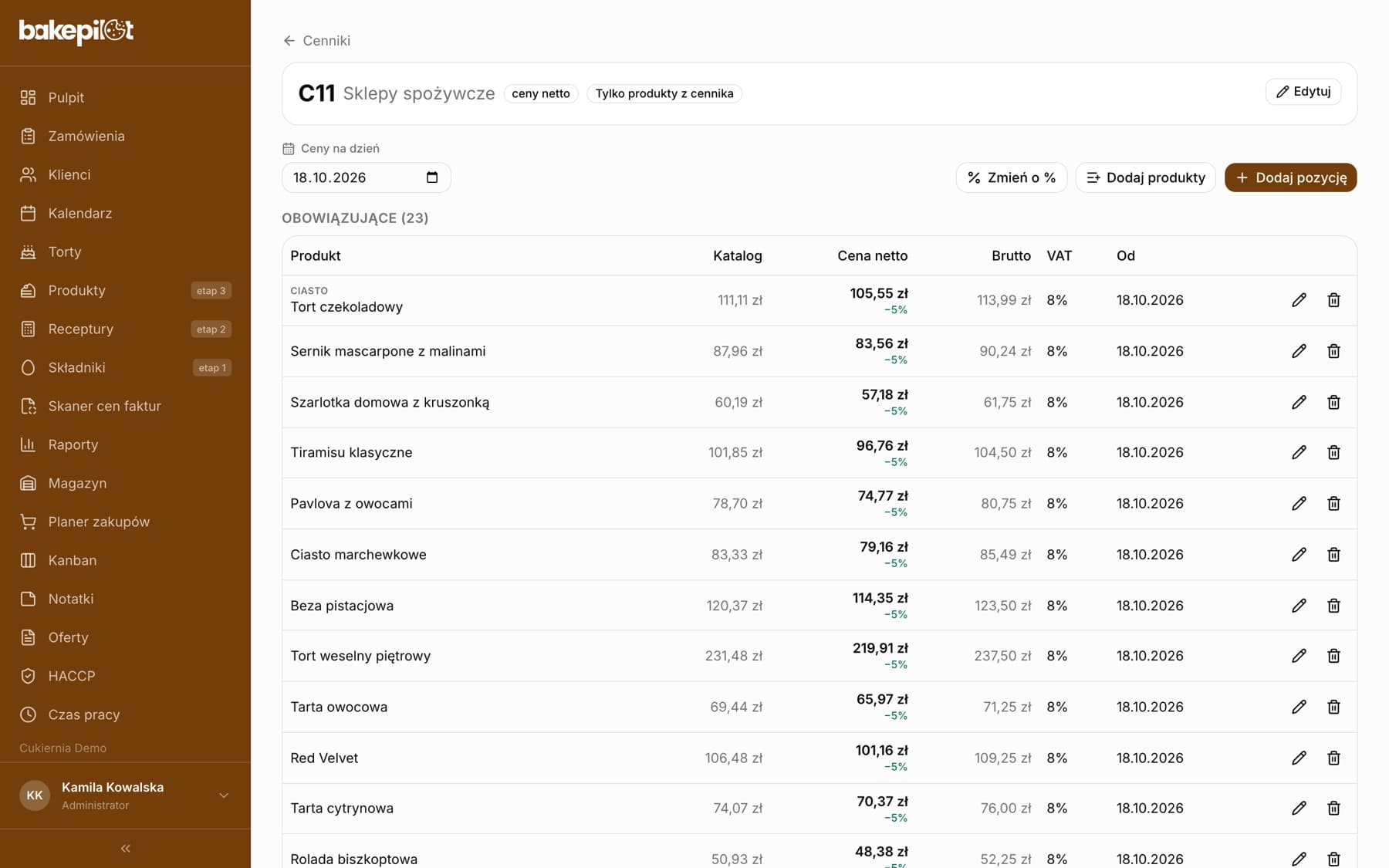Edit the Tiramisu klasyczne price
This screenshot has height=868, width=1389.
pos(1299,452)
